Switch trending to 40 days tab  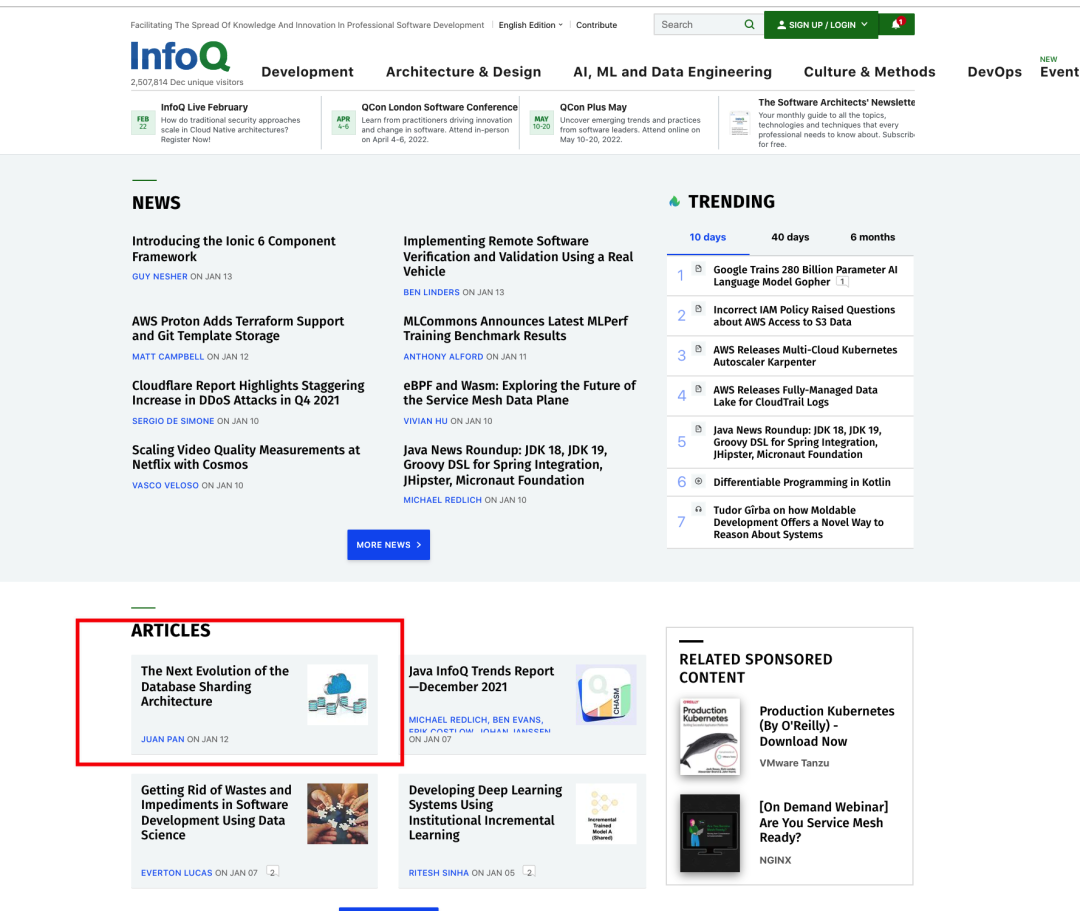[790, 237]
